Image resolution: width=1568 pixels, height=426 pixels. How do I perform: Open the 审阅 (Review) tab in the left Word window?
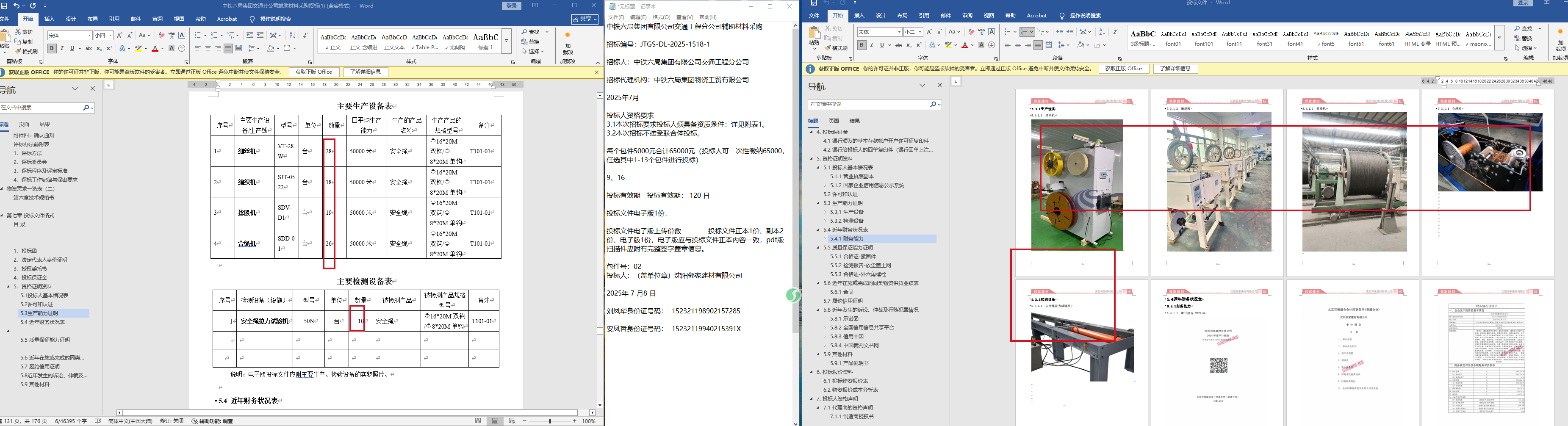(157, 19)
